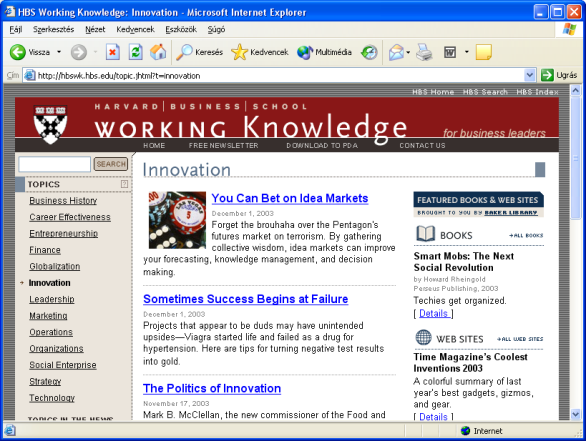This screenshot has height=441, width=586.
Task: Refresh the page with green arrows icon
Action: coord(135,52)
